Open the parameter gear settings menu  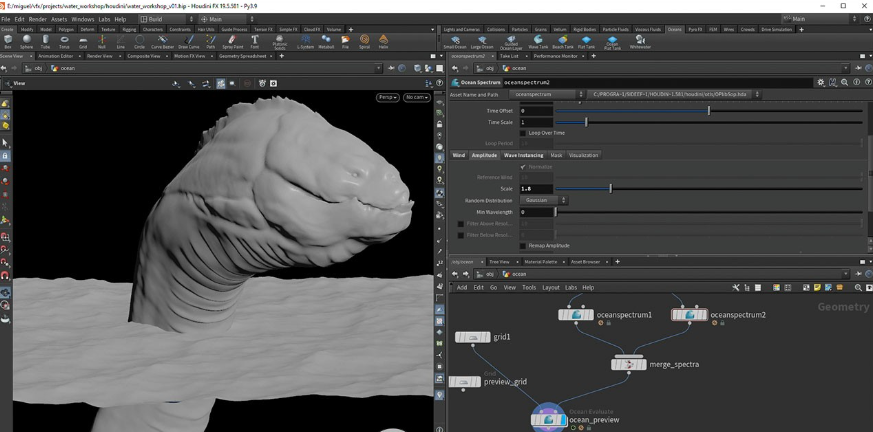tap(823, 82)
